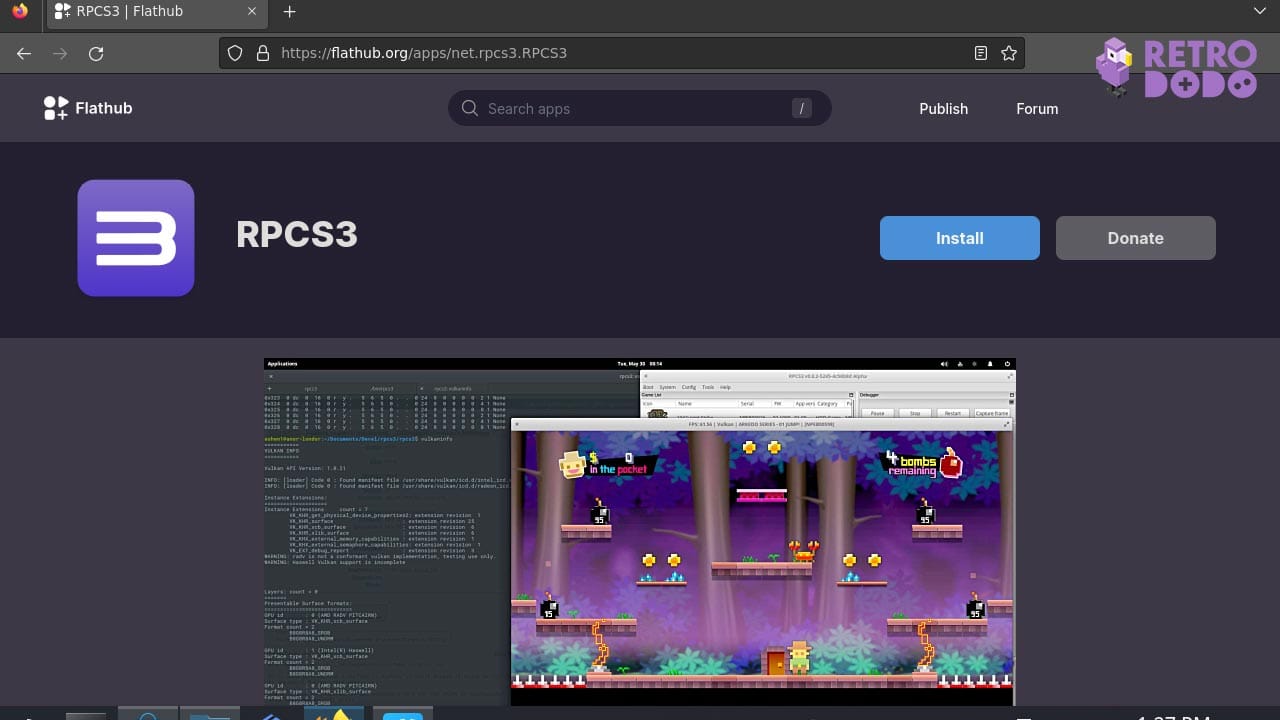
Task: Go back to the previous page
Action: [24, 53]
